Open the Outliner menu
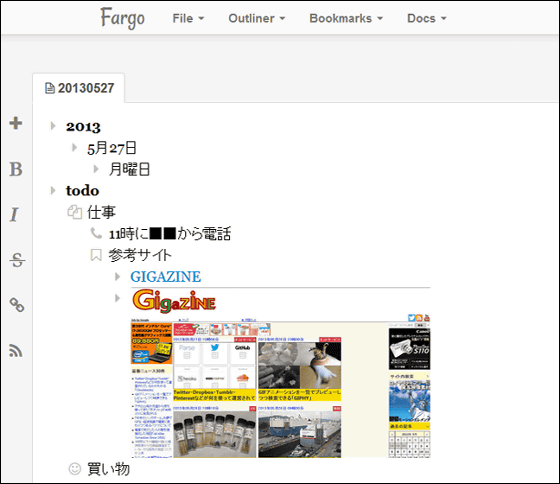This screenshot has height=484, width=560. pyautogui.click(x=257, y=18)
